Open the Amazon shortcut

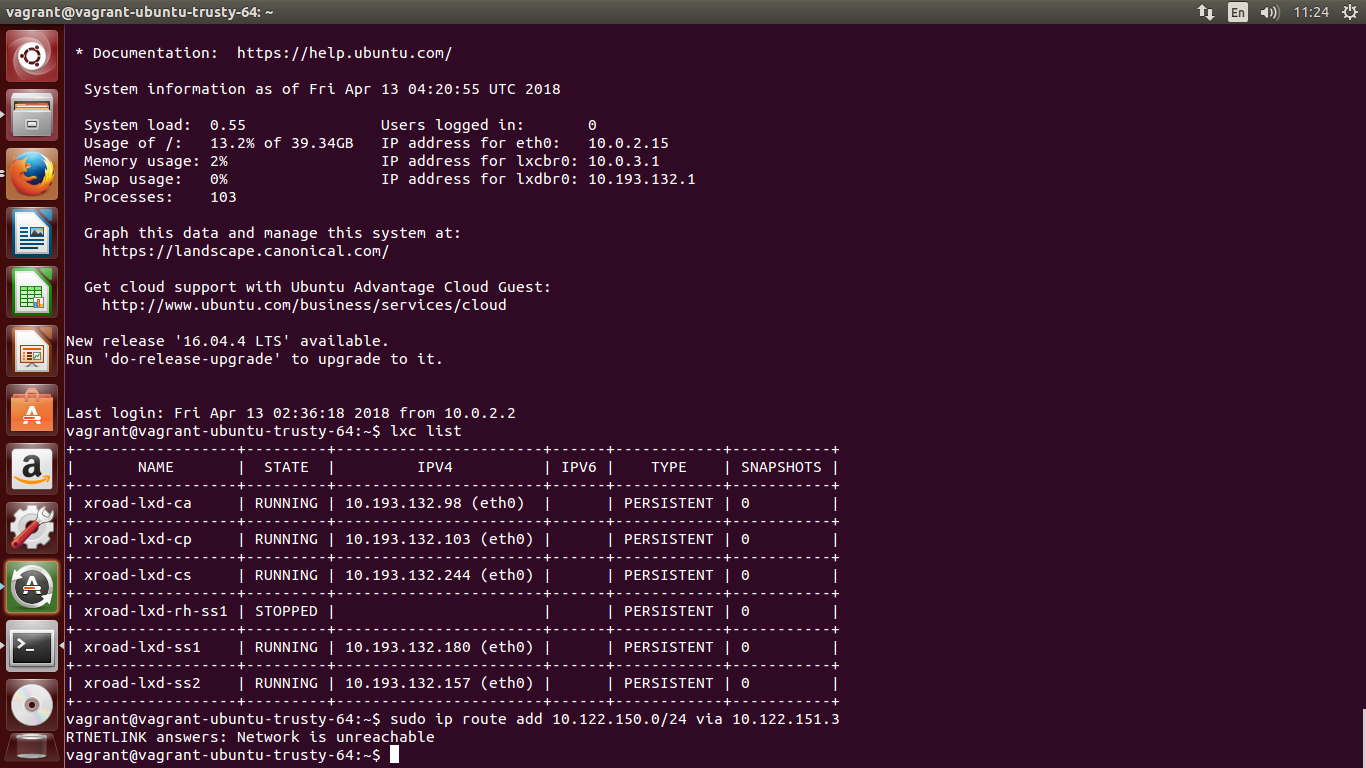[32, 469]
